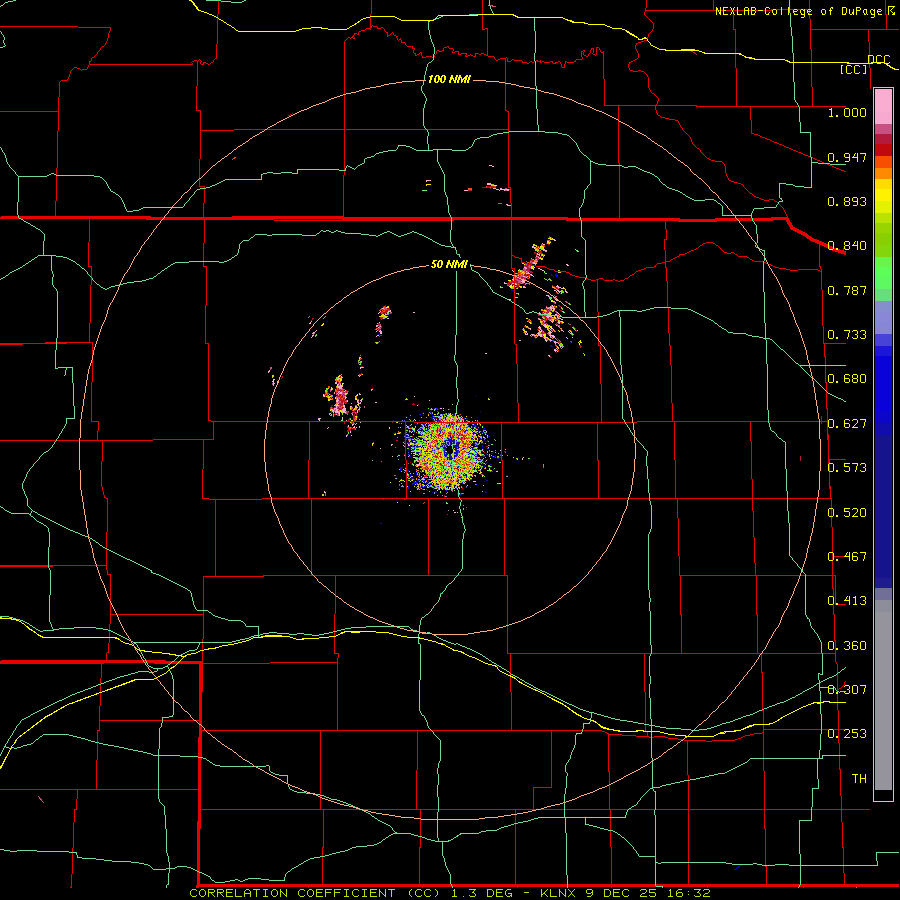Image resolution: width=900 pixels, height=900 pixels.
Task: Pick the bright green segment of color bar
Action: [883, 273]
